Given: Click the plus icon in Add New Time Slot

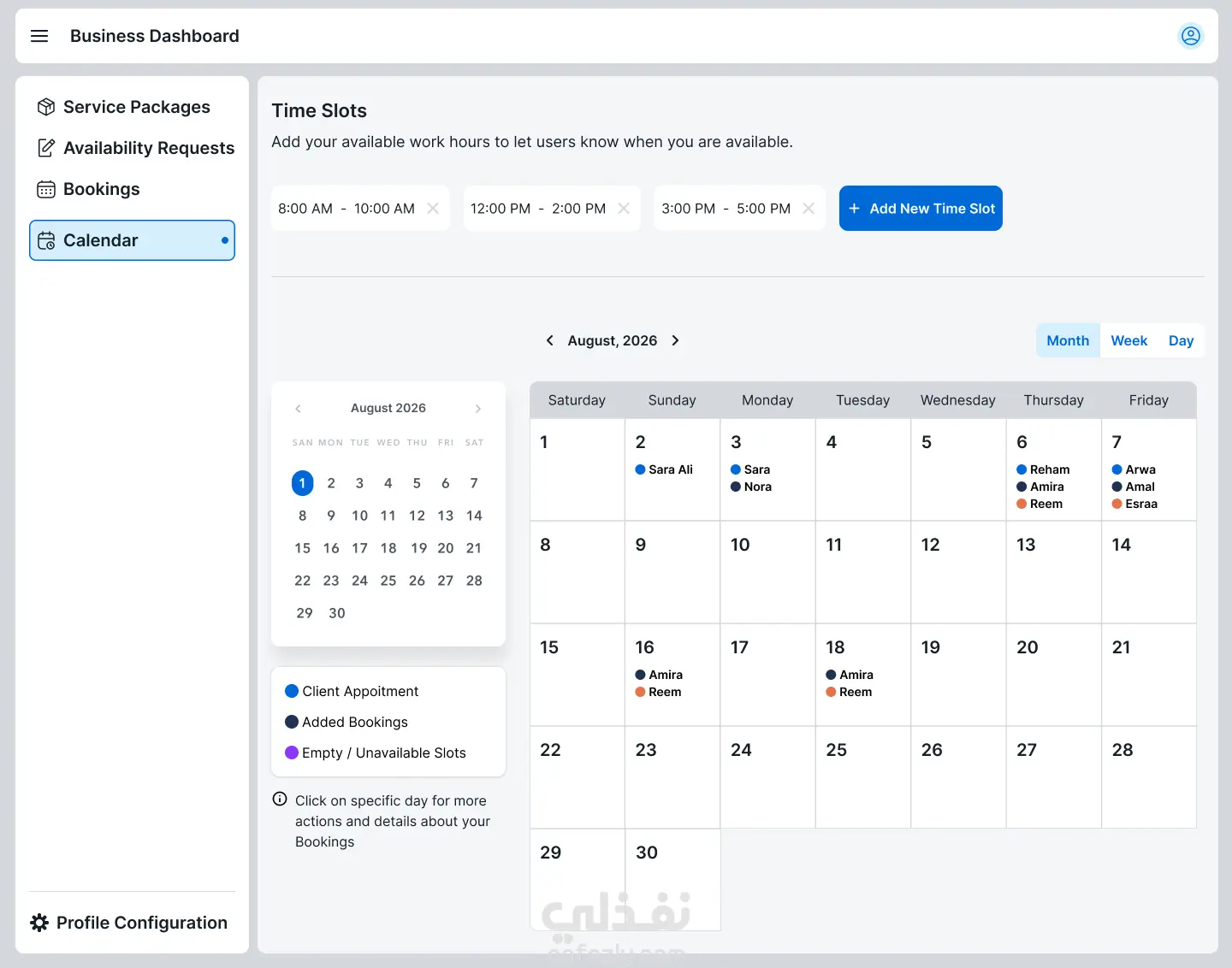Looking at the screenshot, I should 854,209.
